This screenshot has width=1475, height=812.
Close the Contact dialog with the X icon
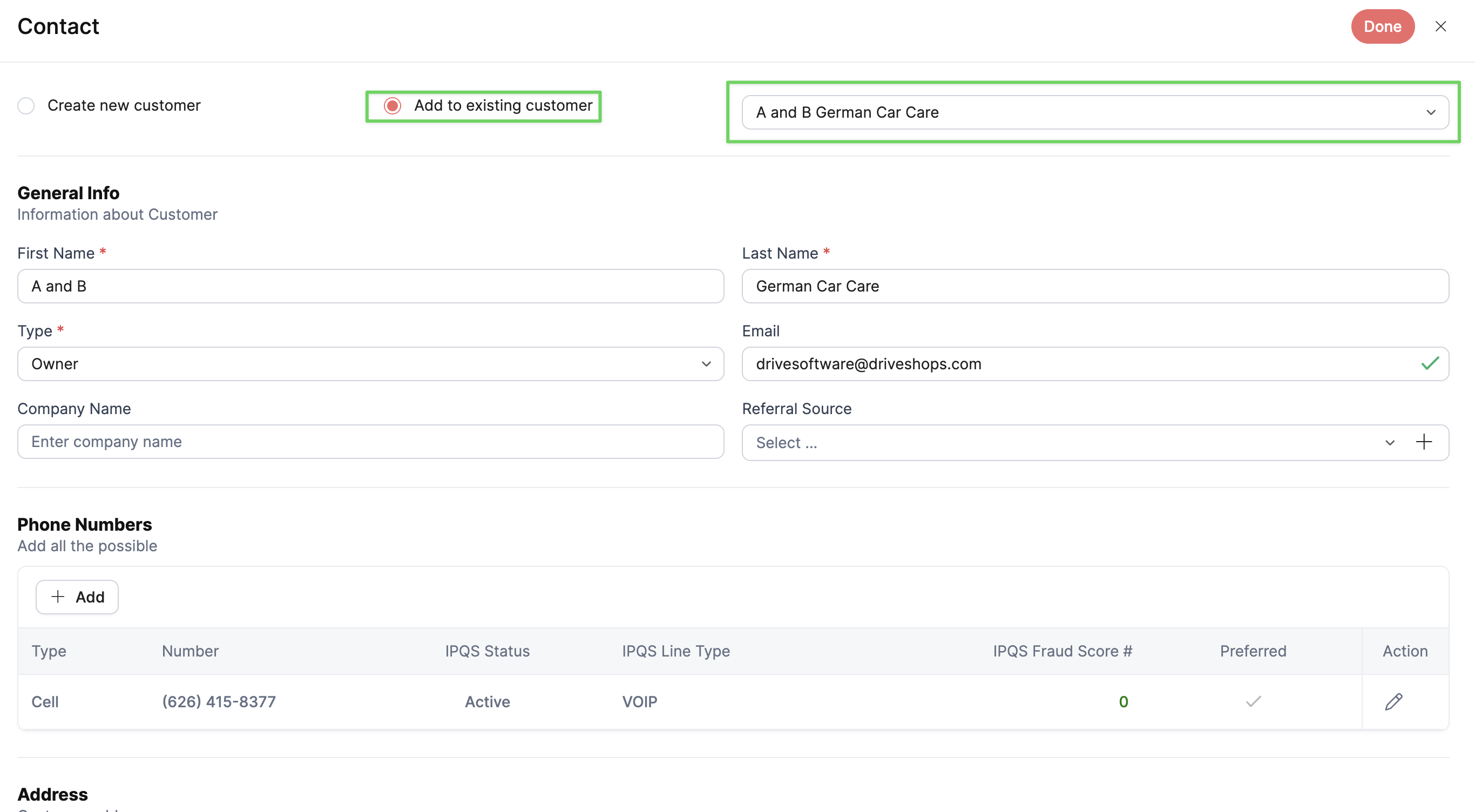coord(1440,26)
